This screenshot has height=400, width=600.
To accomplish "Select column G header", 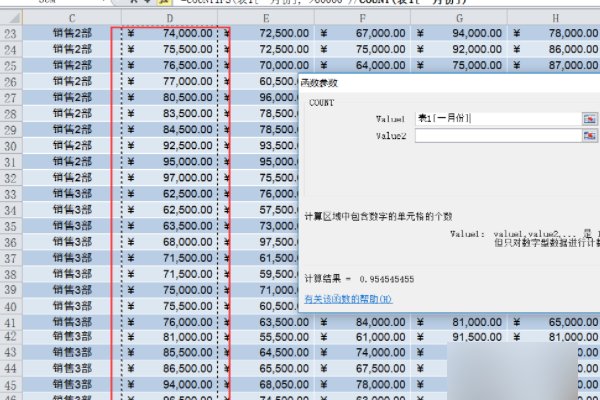I will click(459, 18).
